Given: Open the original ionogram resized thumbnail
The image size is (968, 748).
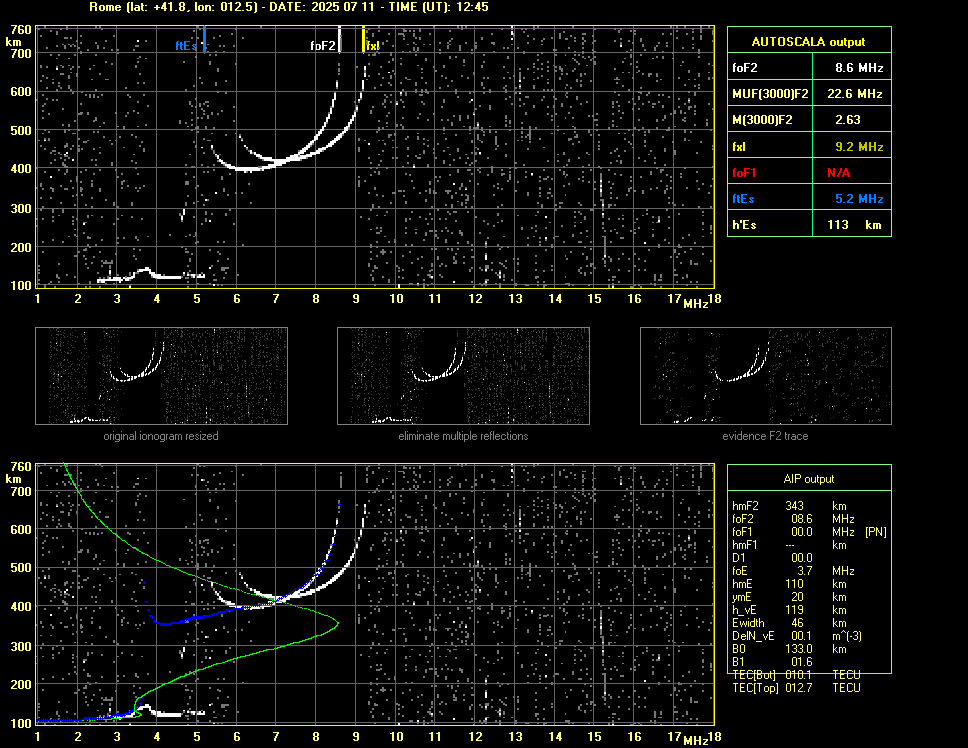Looking at the screenshot, I should click(x=161, y=376).
